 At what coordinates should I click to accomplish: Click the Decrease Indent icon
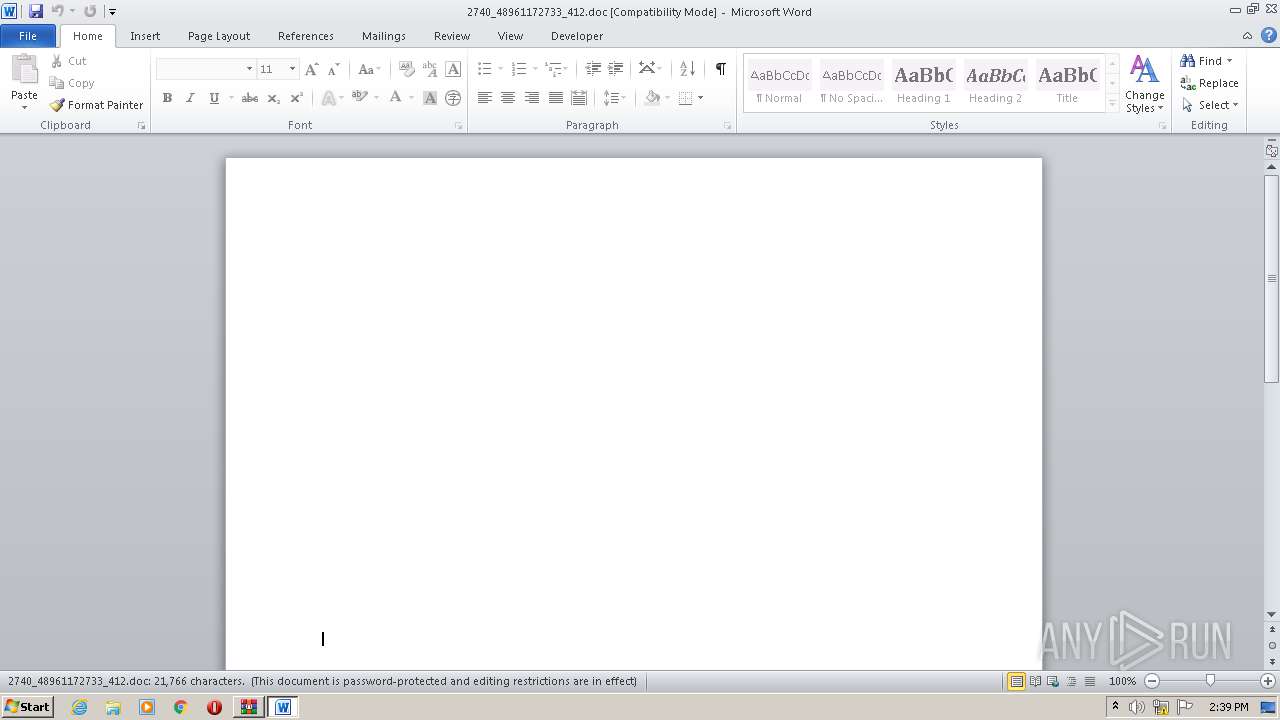coord(593,69)
